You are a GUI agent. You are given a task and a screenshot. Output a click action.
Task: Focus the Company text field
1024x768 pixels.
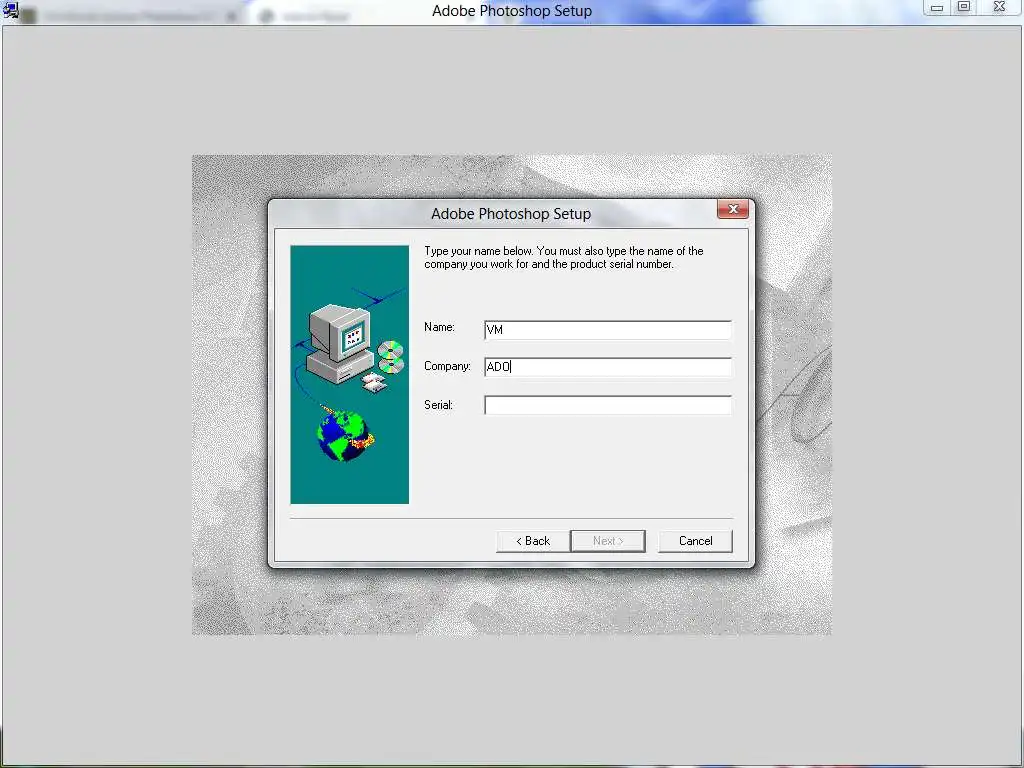point(607,367)
